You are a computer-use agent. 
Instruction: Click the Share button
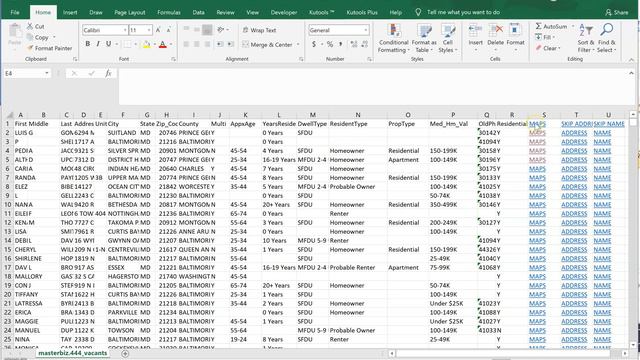tap(617, 12)
